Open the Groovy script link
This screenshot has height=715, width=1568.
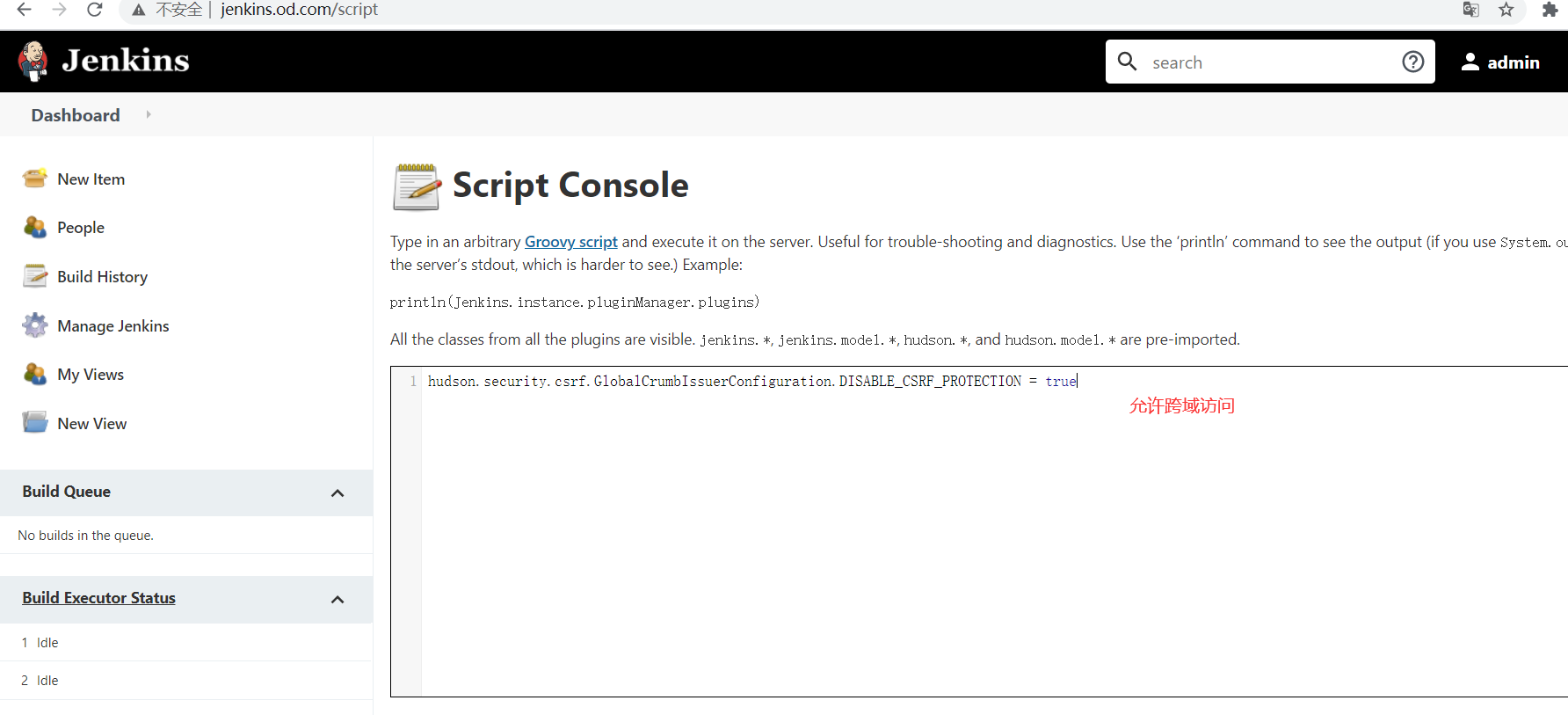point(571,242)
